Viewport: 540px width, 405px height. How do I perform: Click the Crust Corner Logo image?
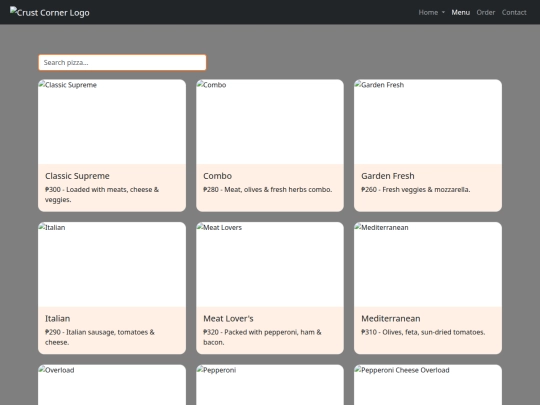tap(50, 12)
